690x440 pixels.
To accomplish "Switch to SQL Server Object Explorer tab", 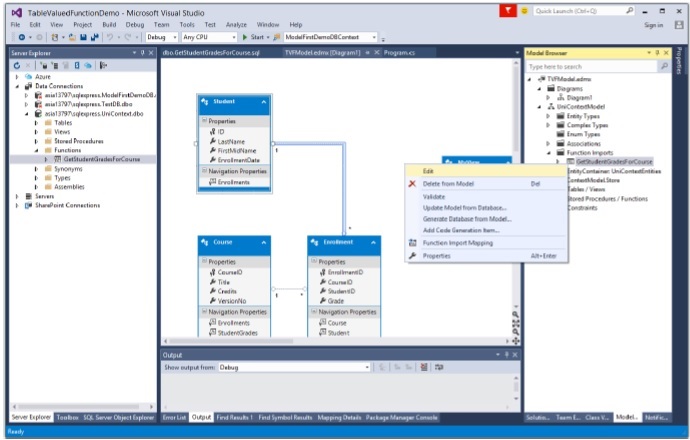I will pyautogui.click(x=119, y=417).
